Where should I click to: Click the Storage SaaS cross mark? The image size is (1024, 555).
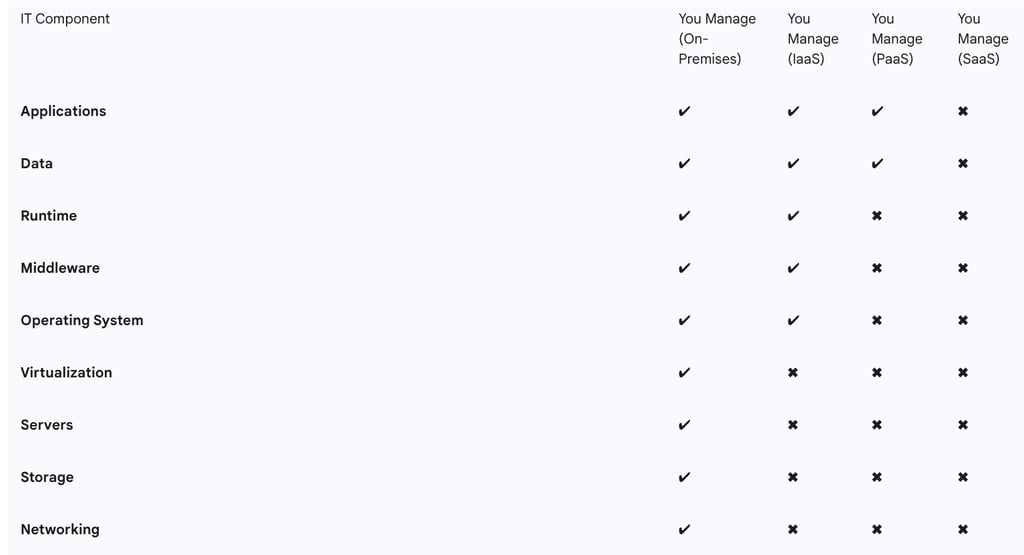(x=963, y=478)
